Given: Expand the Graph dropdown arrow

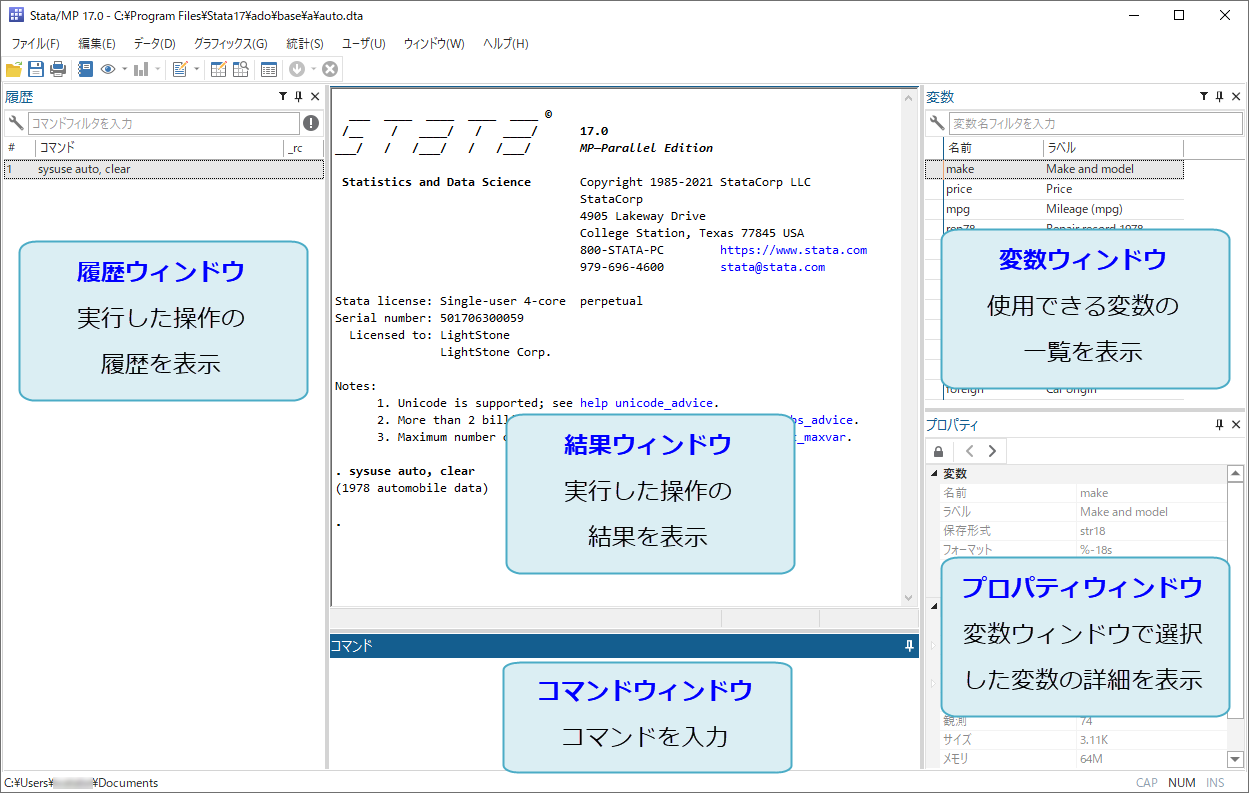Looking at the screenshot, I should (157, 69).
